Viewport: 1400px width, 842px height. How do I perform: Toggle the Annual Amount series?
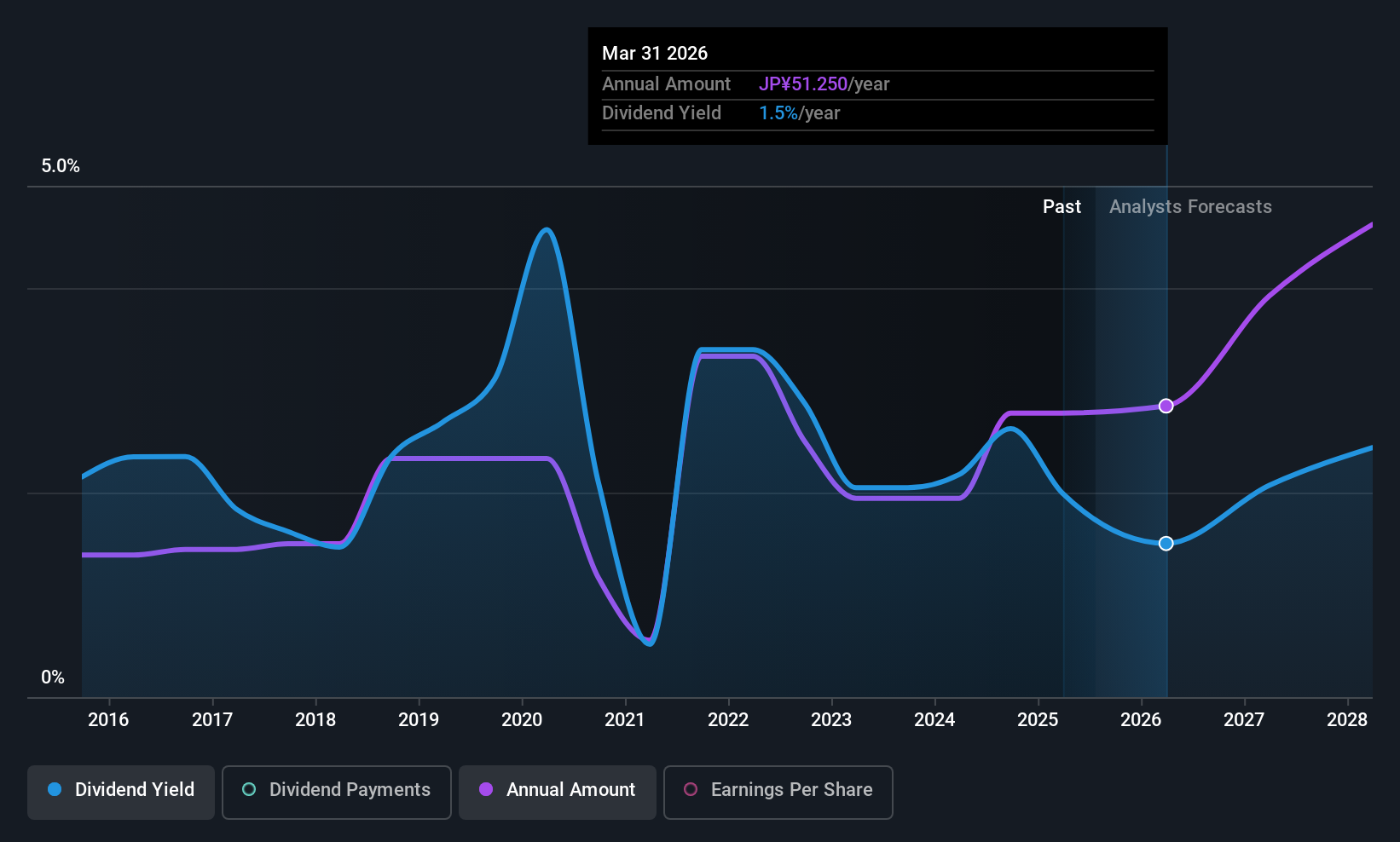558,792
